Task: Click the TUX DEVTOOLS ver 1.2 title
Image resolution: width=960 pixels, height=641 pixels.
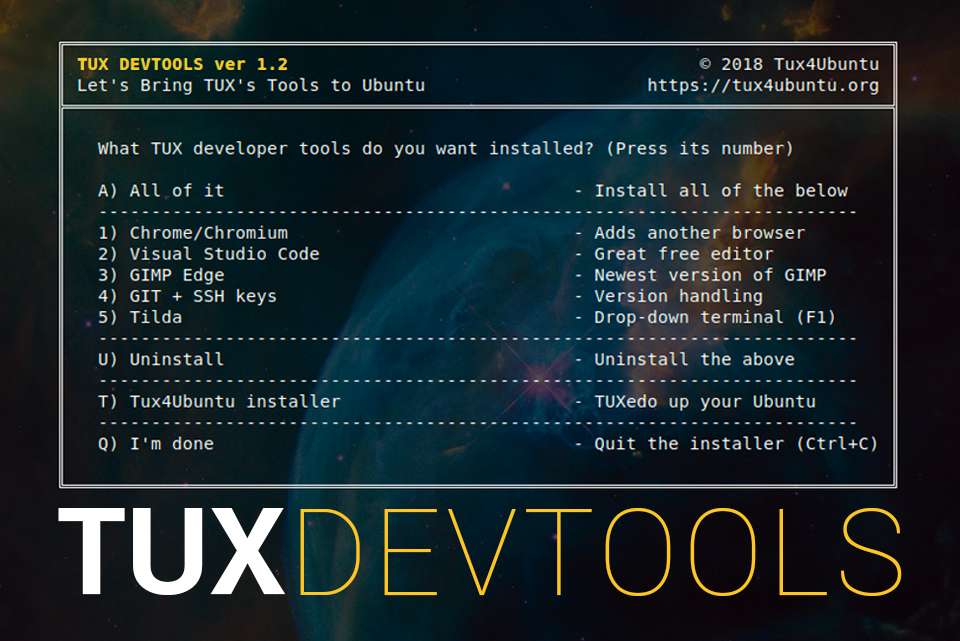Action: [x=186, y=63]
